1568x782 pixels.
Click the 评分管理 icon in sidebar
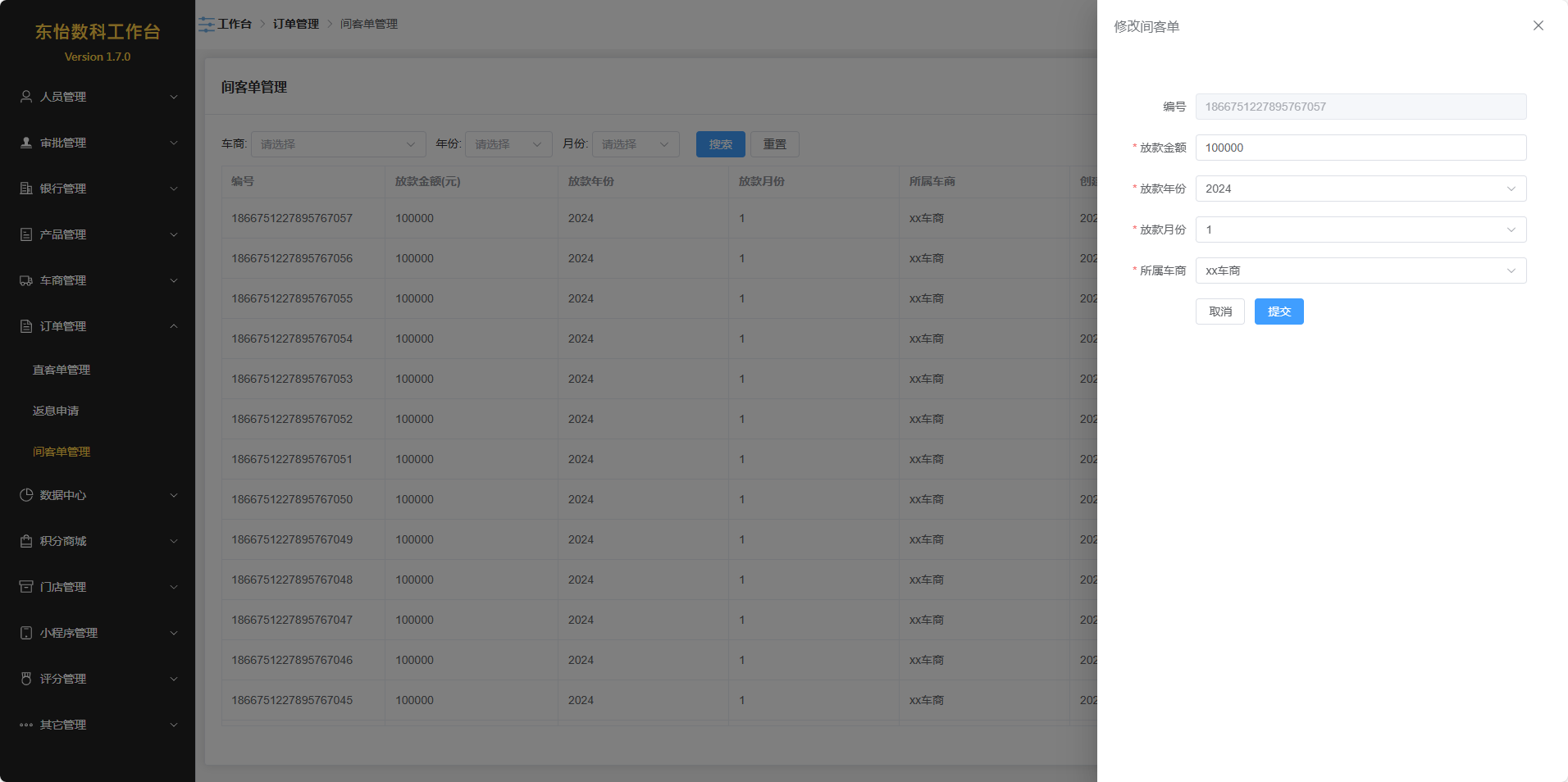(26, 679)
